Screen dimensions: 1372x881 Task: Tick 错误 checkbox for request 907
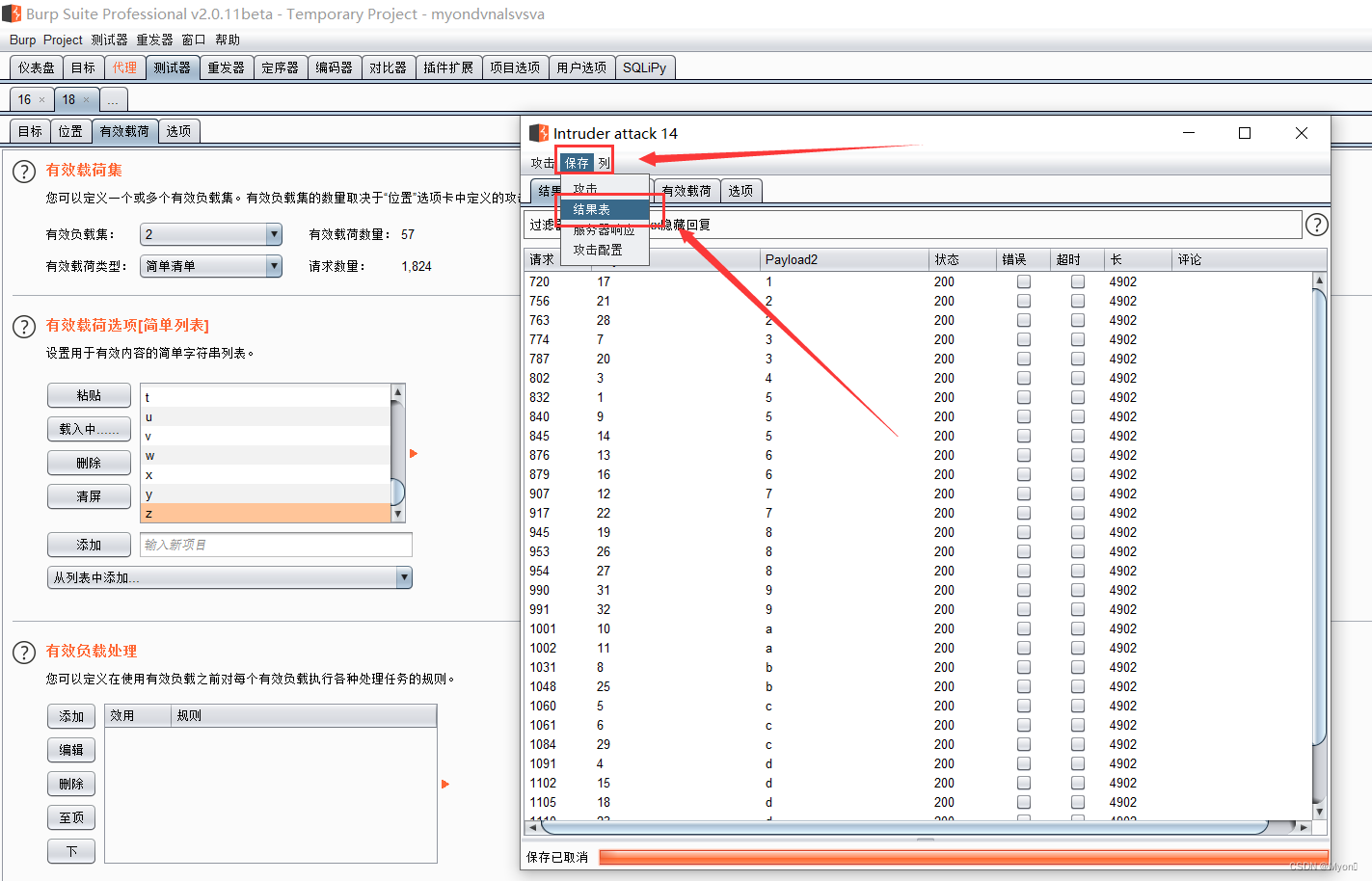pos(1024,494)
